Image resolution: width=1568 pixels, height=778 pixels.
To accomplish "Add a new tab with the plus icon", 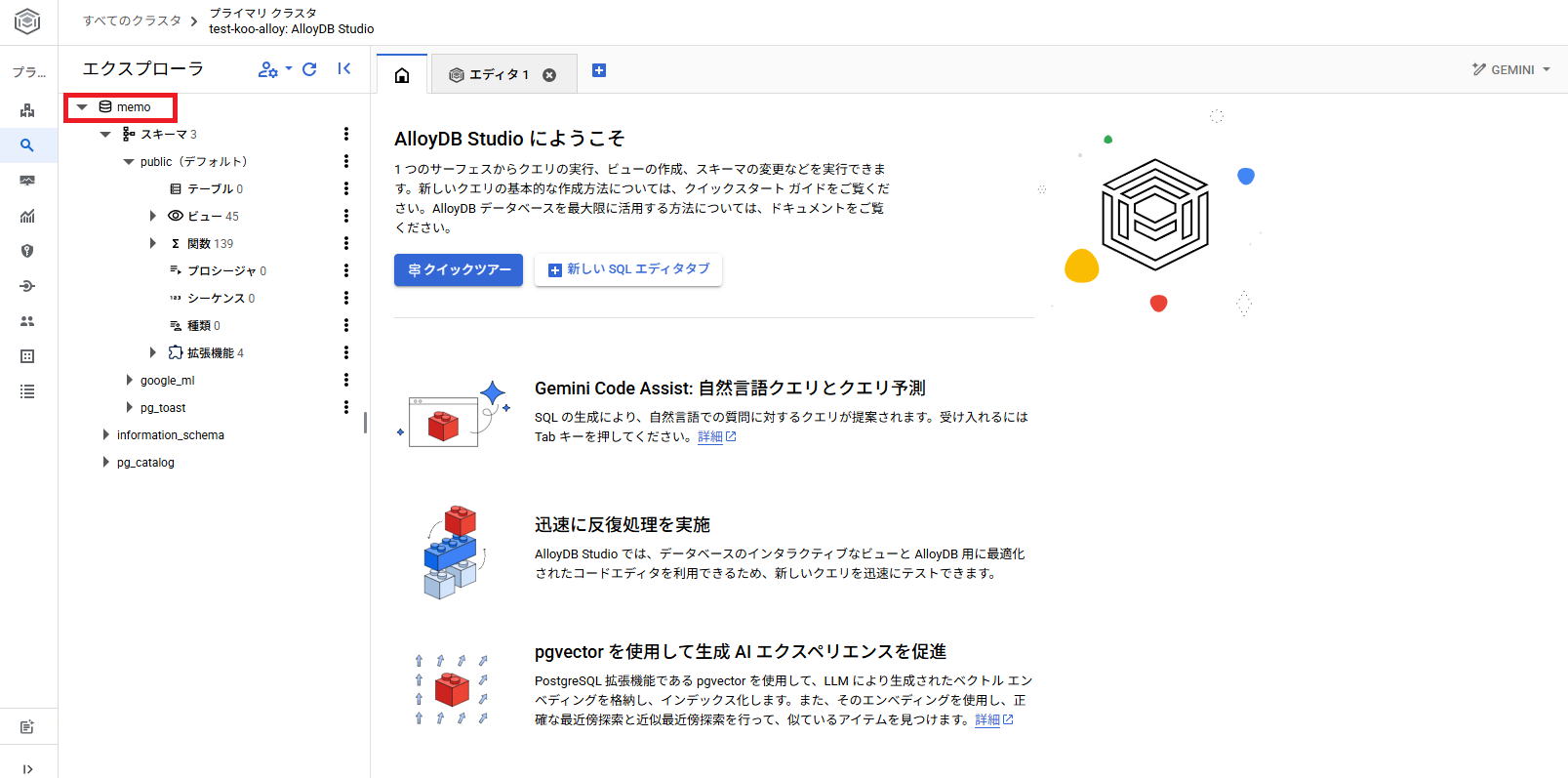I will click(x=599, y=70).
